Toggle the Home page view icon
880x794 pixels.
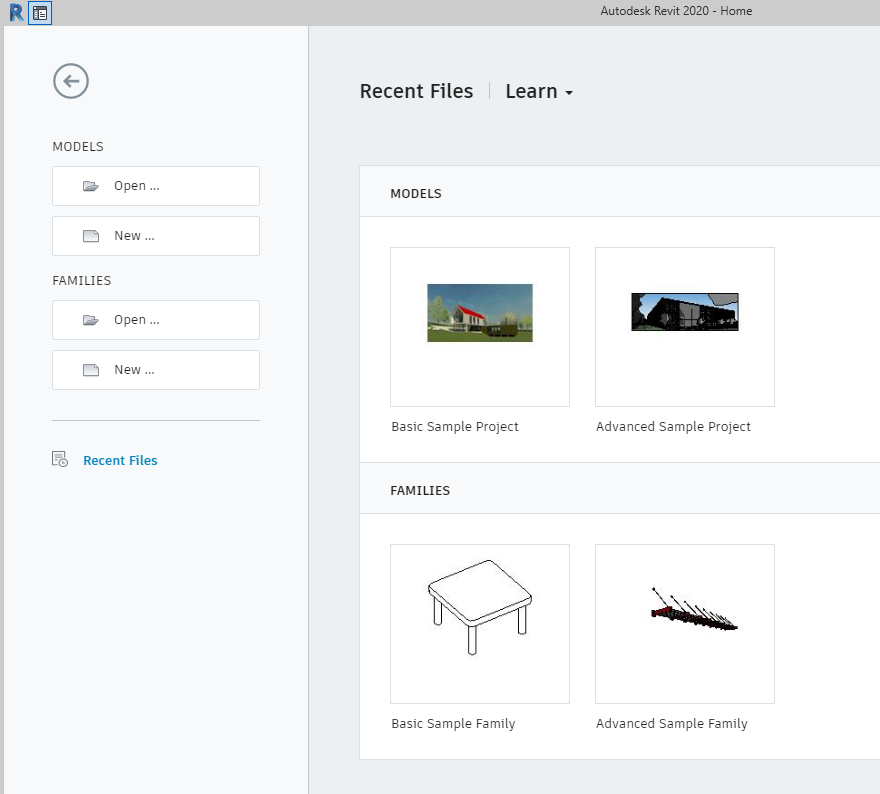pos(40,13)
